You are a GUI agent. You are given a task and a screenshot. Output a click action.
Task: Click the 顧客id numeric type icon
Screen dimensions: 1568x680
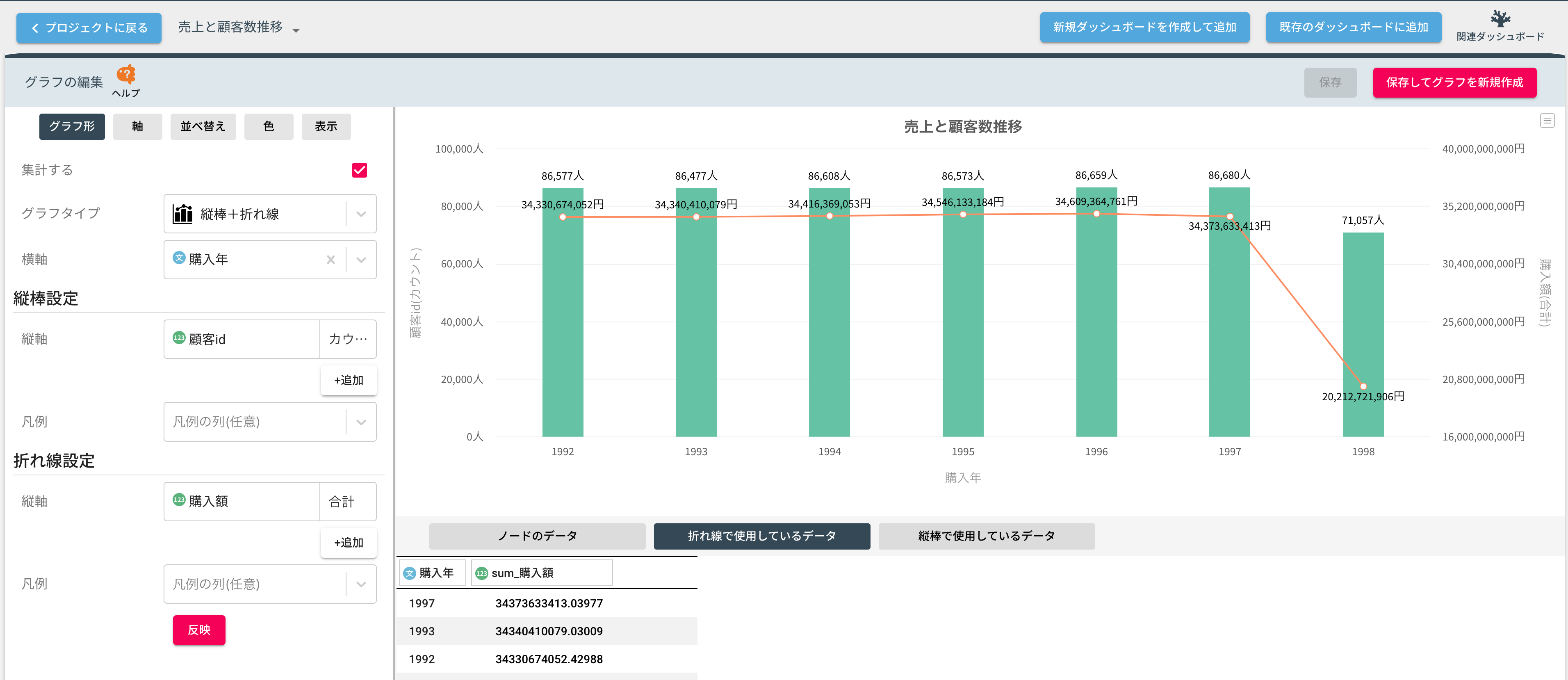point(179,338)
